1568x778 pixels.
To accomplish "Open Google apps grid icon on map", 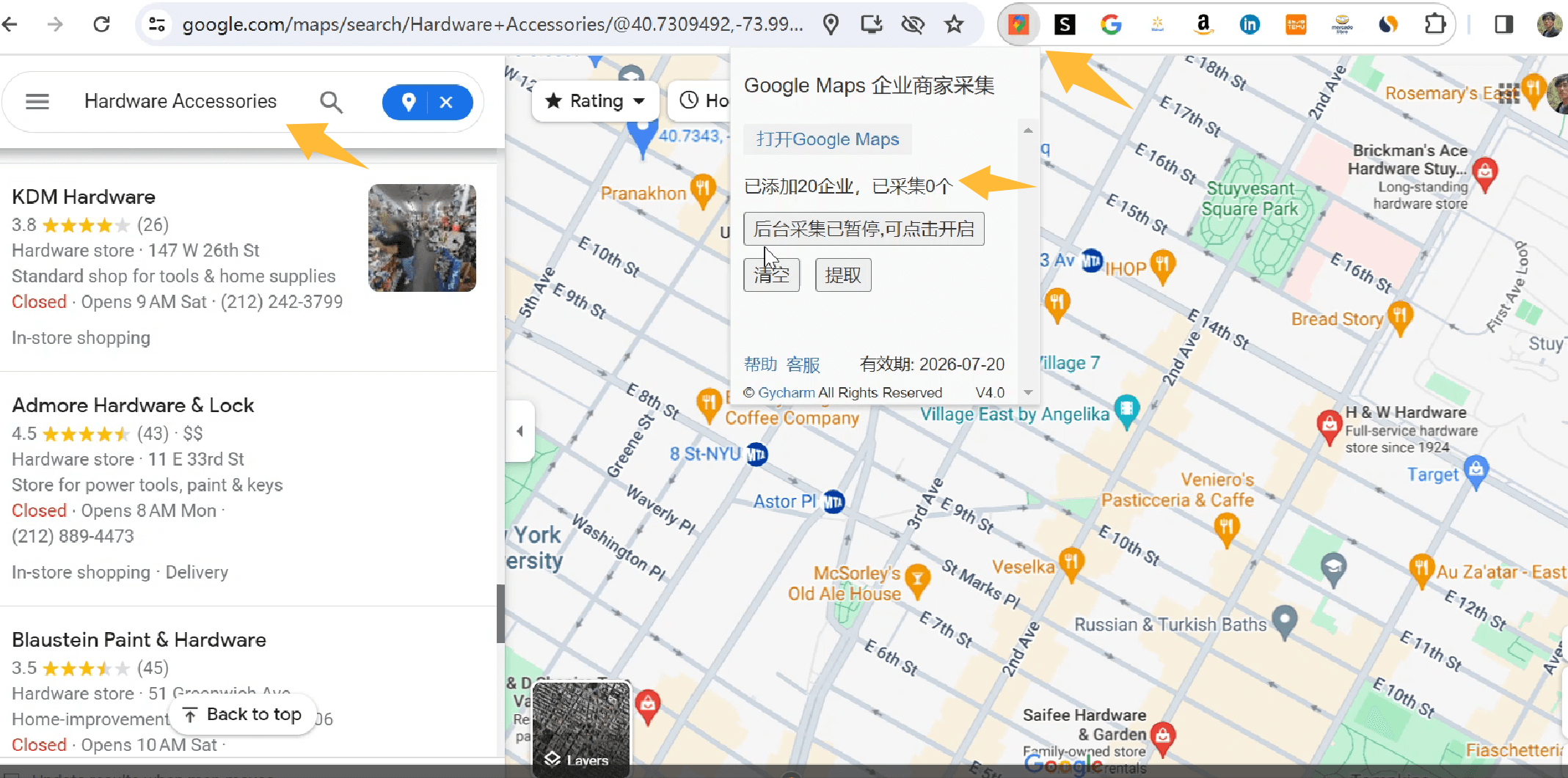I will click(1509, 93).
